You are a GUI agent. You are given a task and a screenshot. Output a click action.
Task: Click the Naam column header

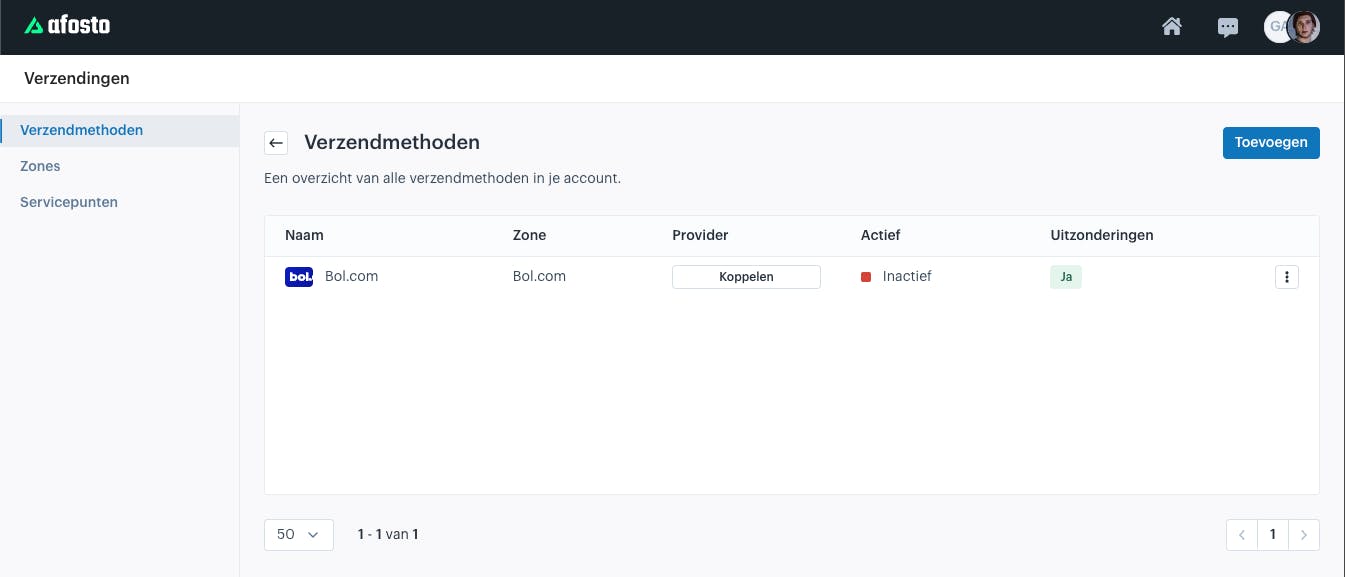click(x=304, y=235)
